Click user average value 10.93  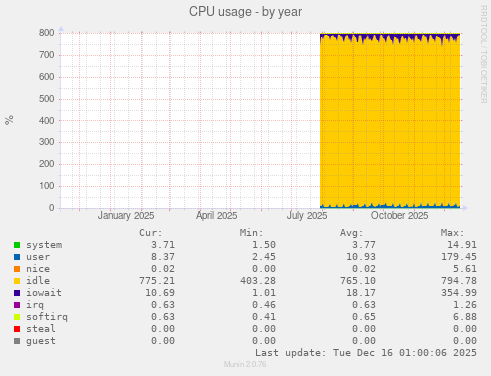click(x=361, y=257)
